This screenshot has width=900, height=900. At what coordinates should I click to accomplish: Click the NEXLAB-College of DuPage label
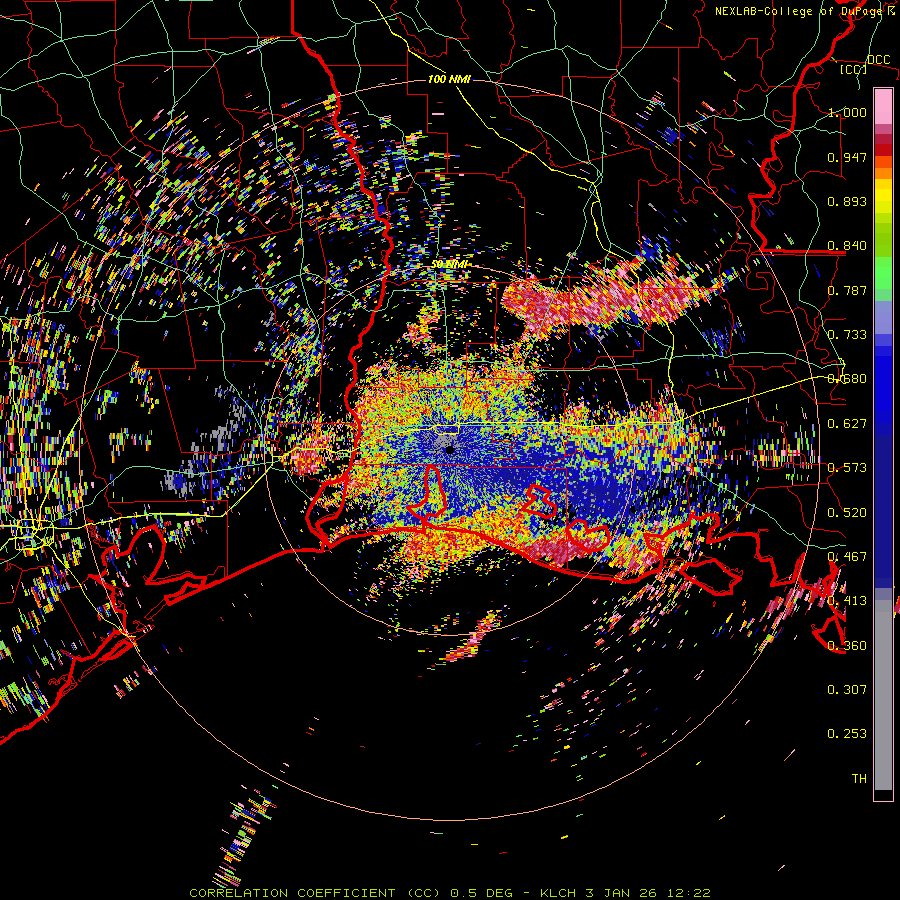tap(801, 11)
